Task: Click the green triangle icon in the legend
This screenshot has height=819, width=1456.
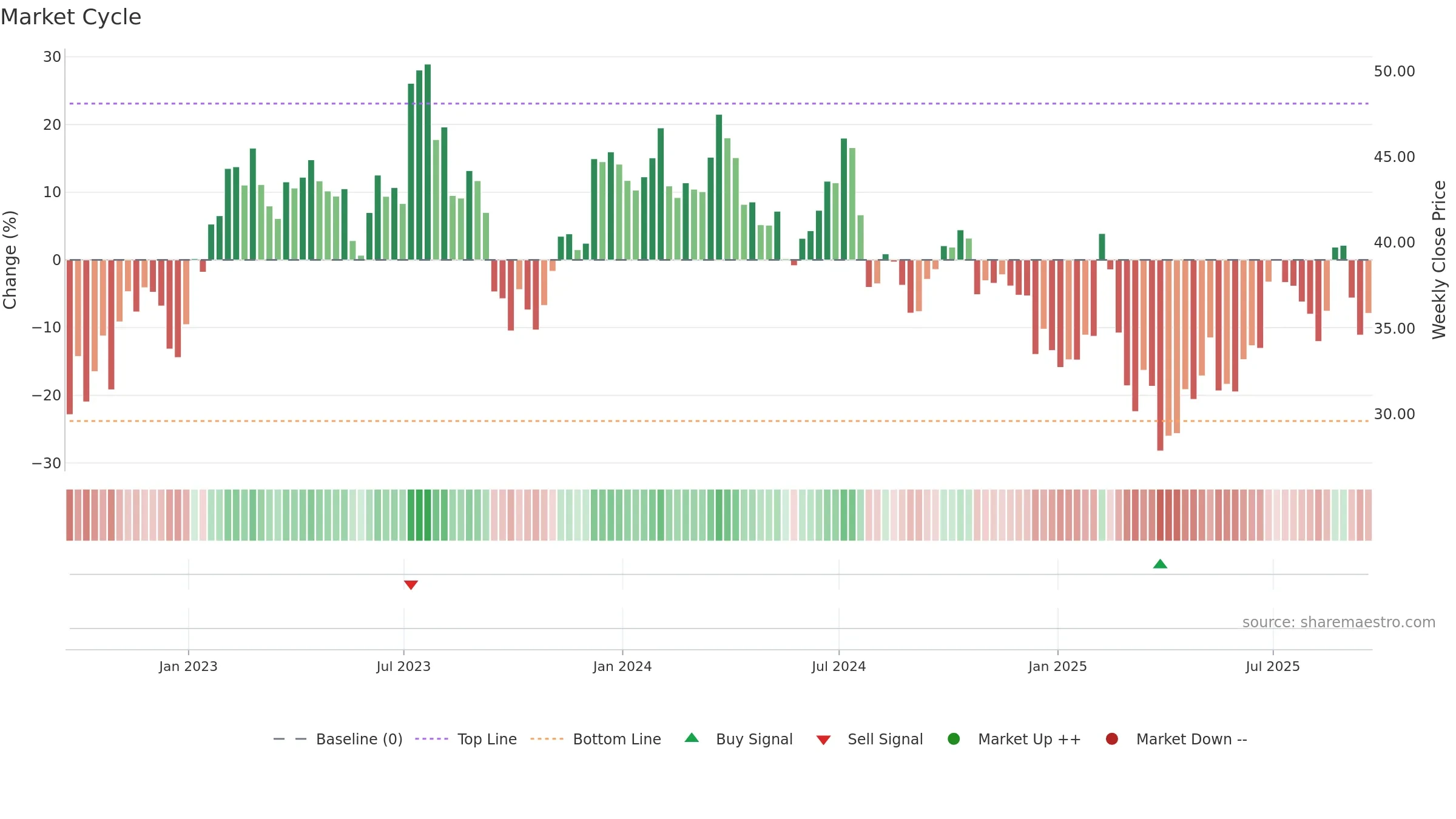Action: [x=692, y=738]
